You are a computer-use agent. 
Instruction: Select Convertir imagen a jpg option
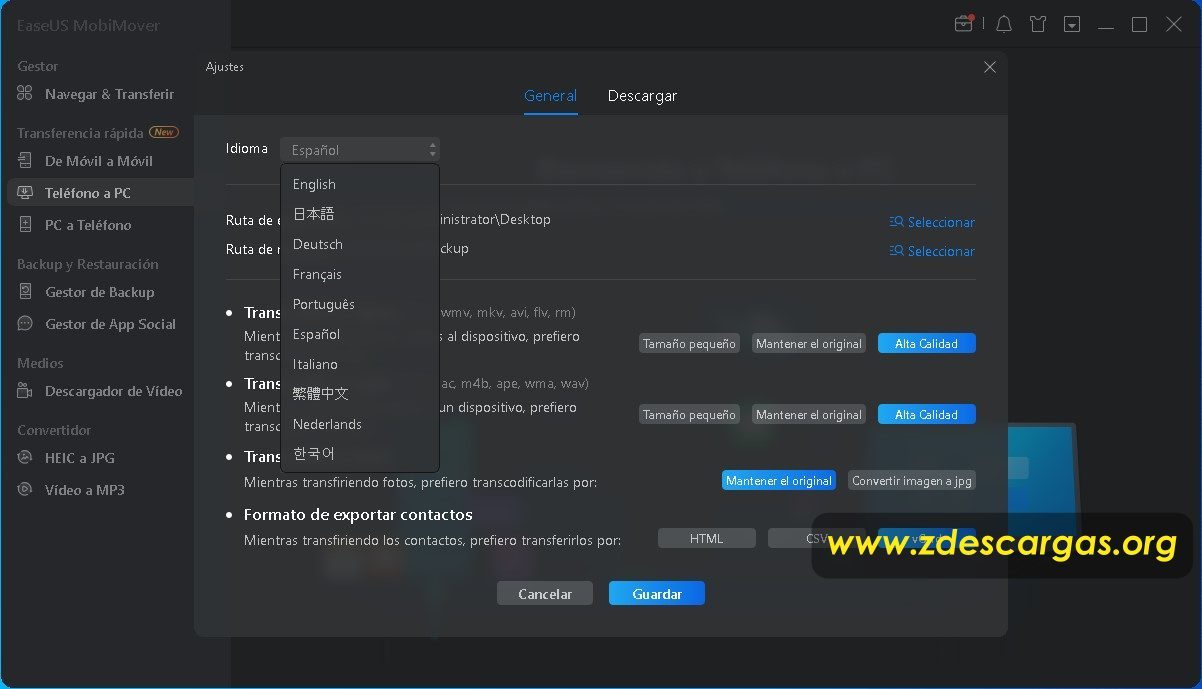[911, 481]
